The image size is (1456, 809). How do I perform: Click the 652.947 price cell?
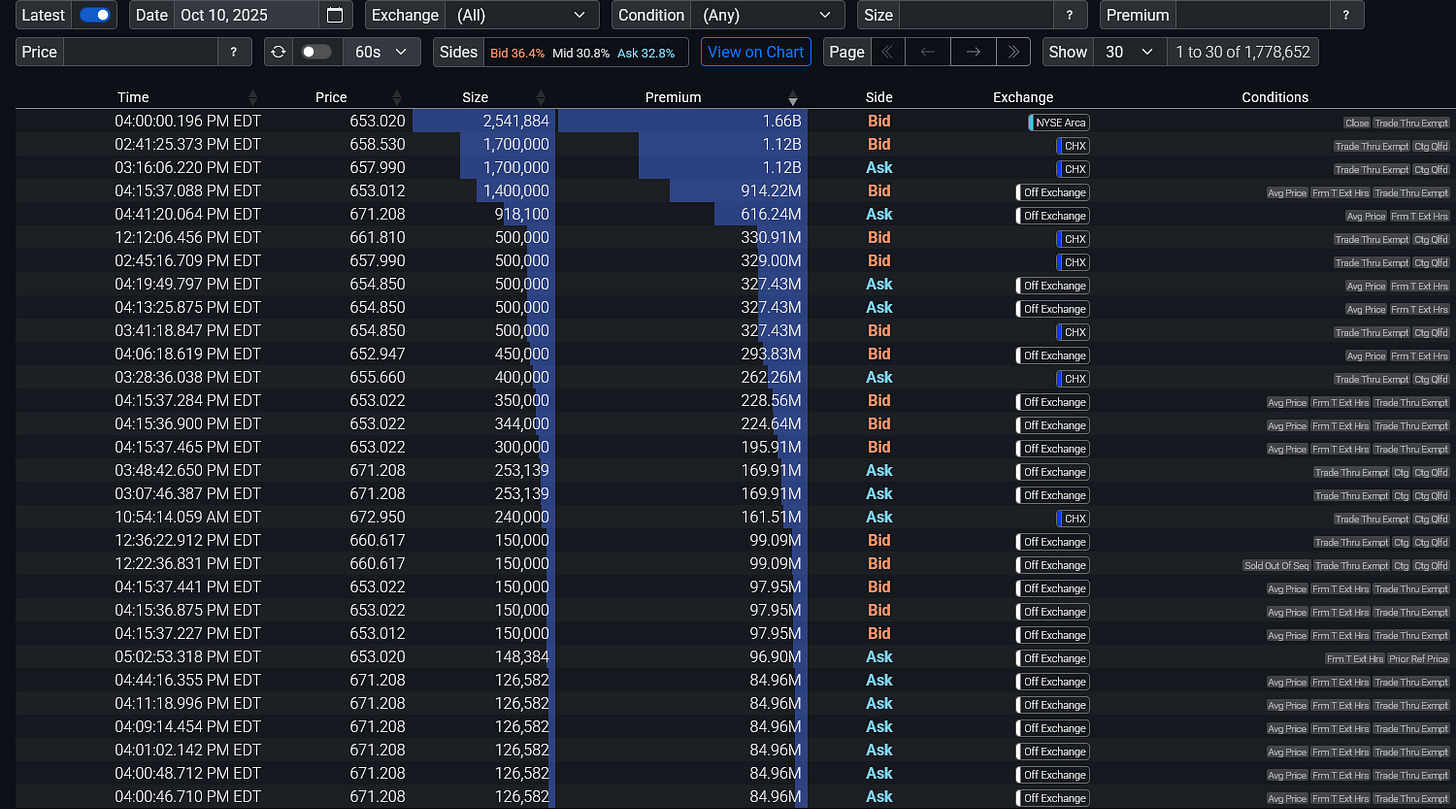click(x=377, y=354)
